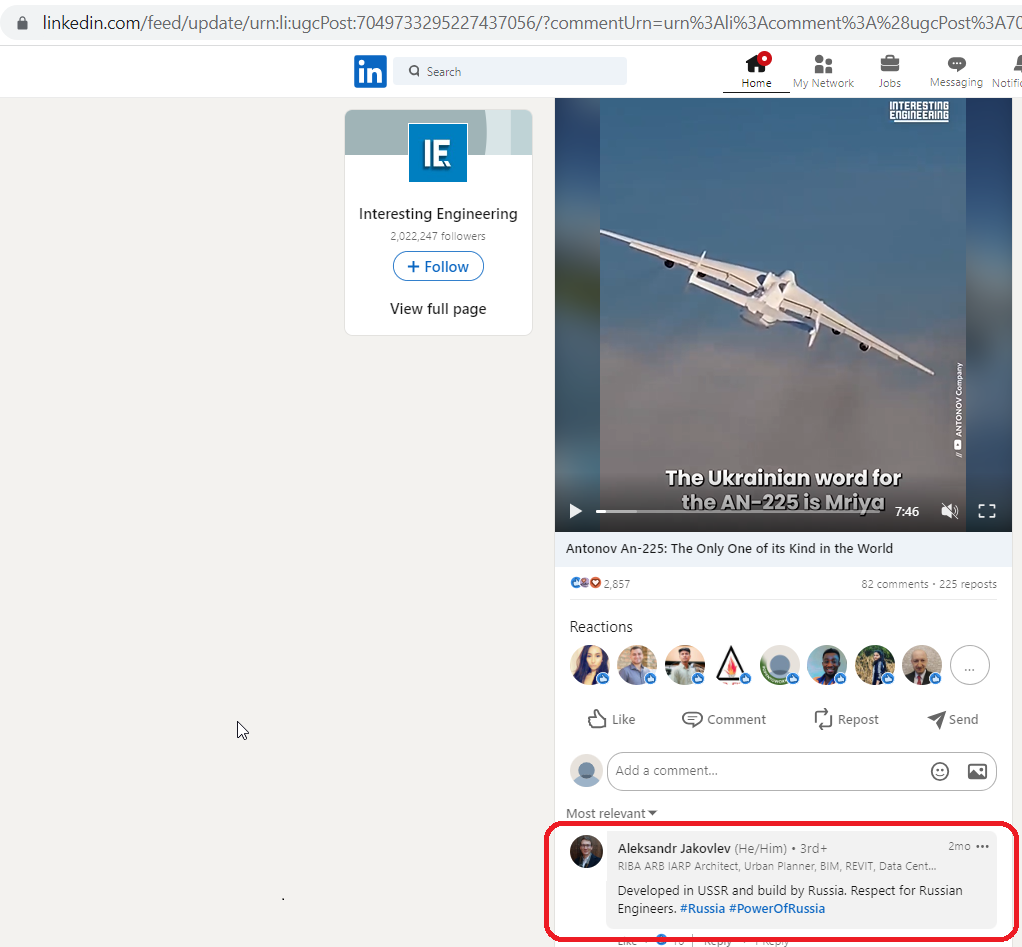The height and width of the screenshot is (947, 1022).
Task: Click Aleksandr Jakovlev's job headline text
Action: [777, 866]
